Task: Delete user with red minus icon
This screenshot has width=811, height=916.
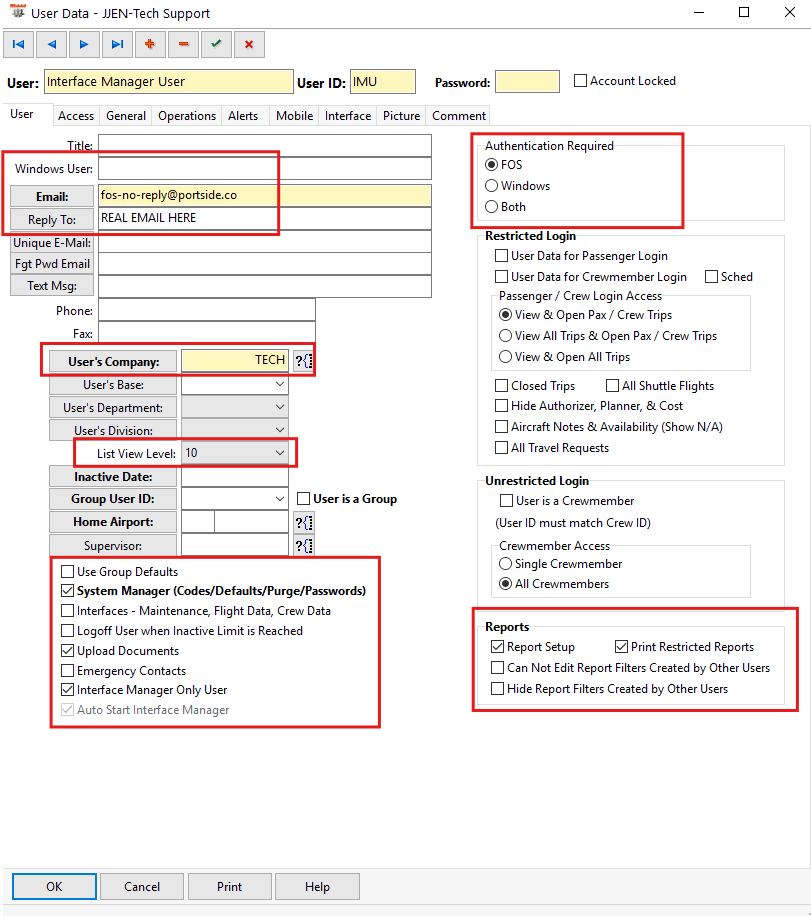Action: [x=183, y=44]
